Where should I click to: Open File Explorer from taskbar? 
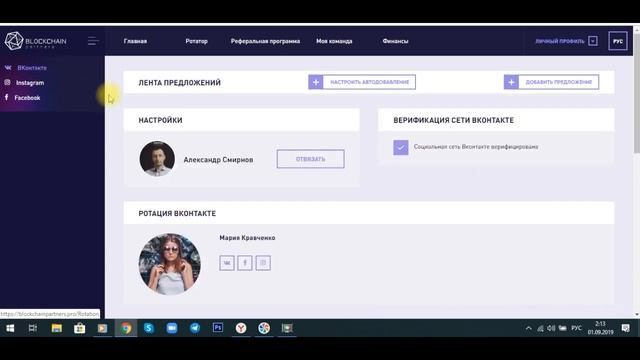click(56, 328)
